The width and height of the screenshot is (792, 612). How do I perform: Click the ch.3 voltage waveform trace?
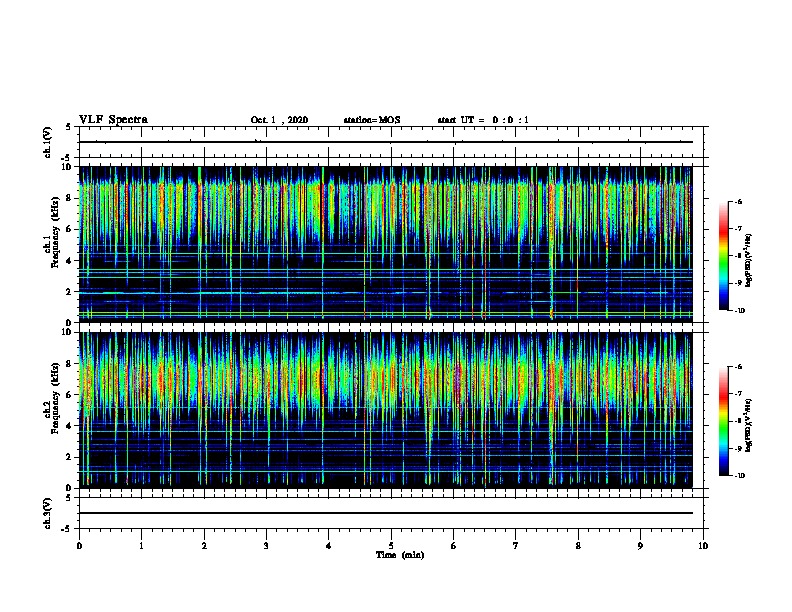[x=385, y=513]
